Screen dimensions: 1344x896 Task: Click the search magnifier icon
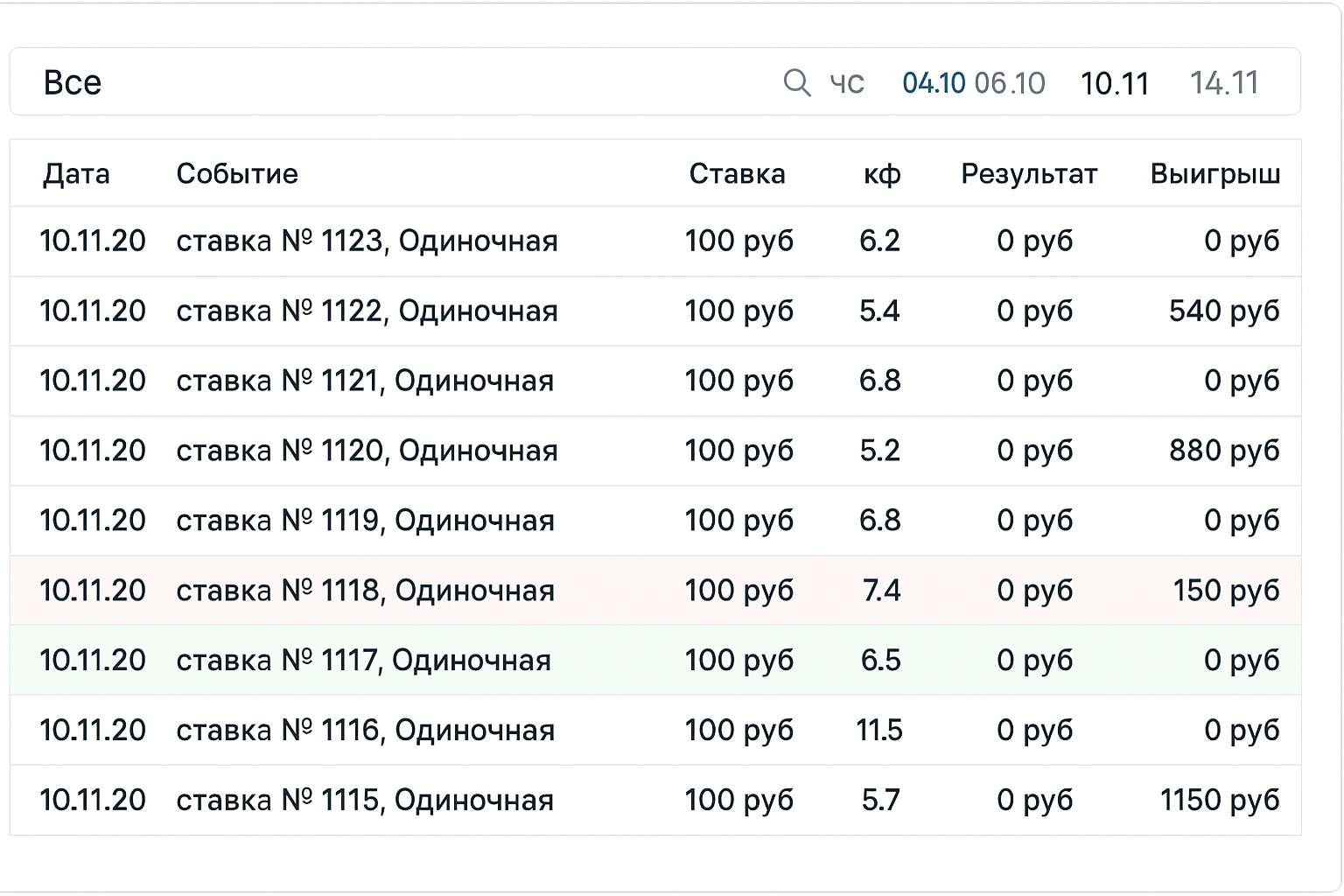pos(796,82)
